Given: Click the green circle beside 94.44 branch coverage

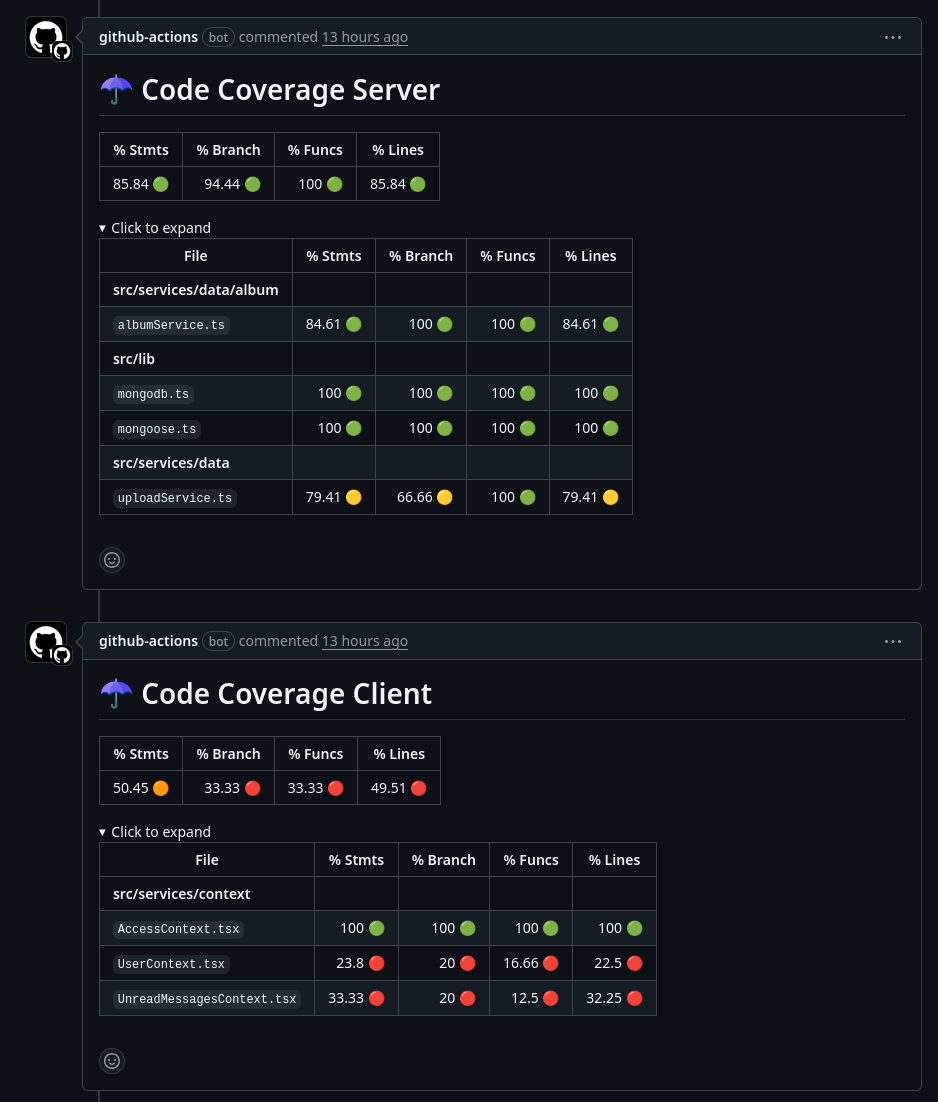Looking at the screenshot, I should tap(252, 184).
